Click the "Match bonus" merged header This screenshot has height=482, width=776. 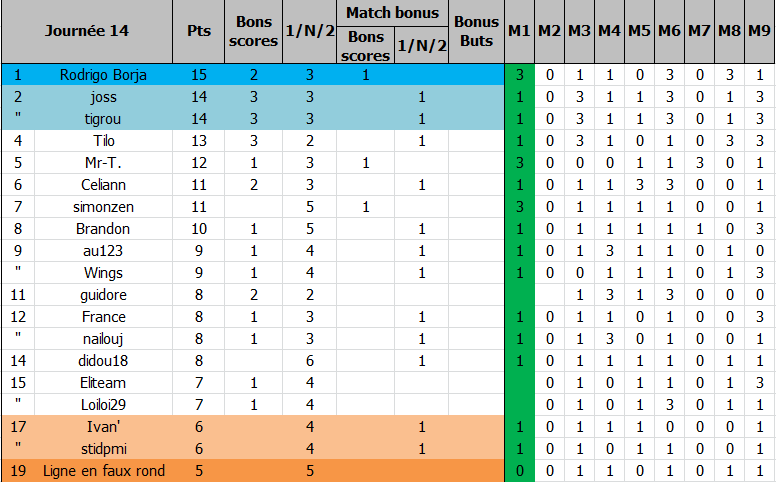click(392, 13)
